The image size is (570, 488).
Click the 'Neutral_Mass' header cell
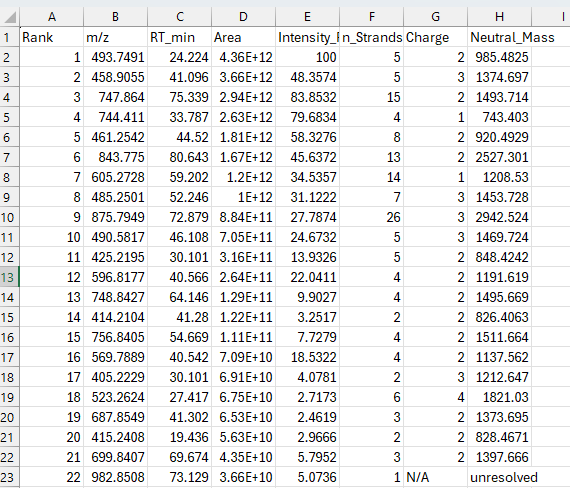coord(499,37)
